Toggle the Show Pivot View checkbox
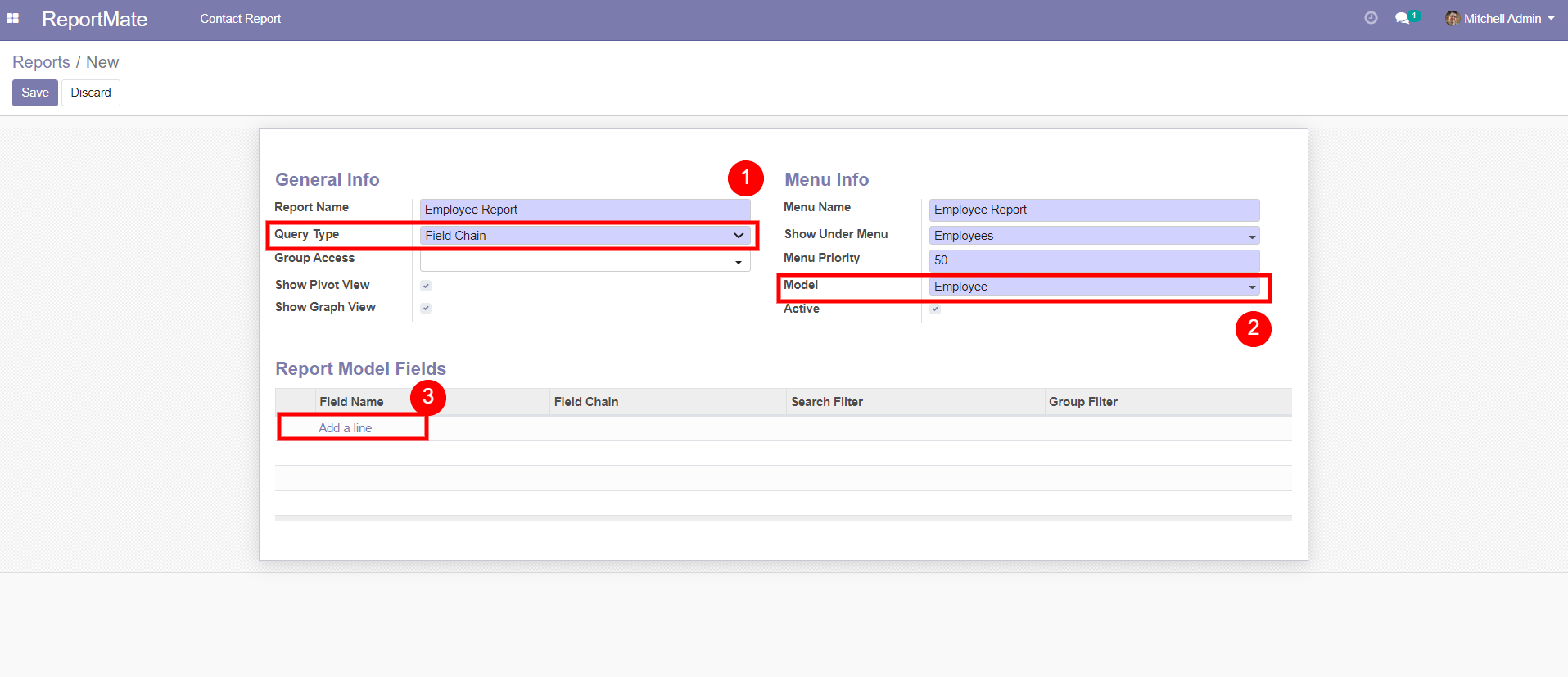1568x677 pixels. point(426,286)
